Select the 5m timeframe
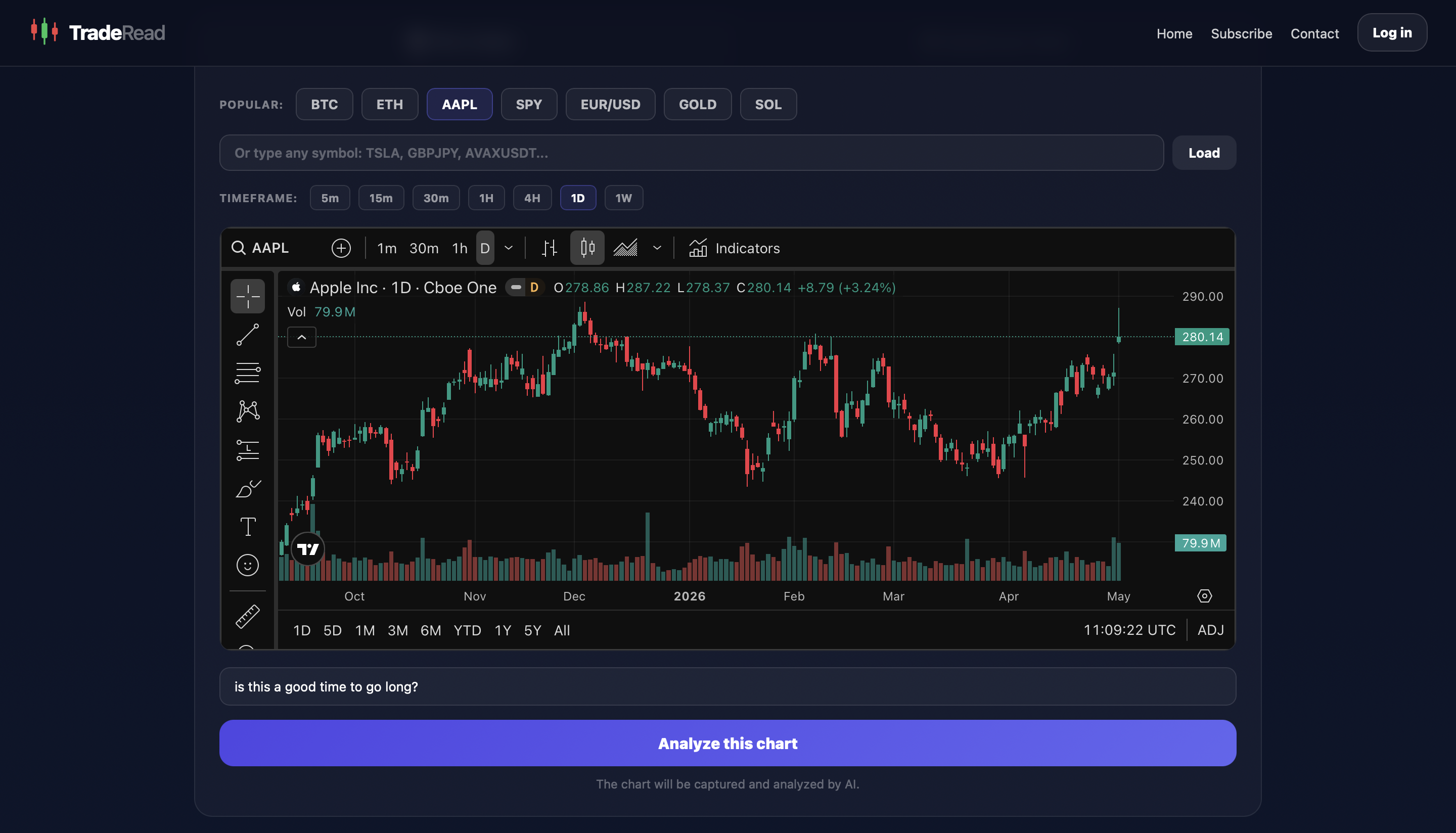 [x=330, y=198]
